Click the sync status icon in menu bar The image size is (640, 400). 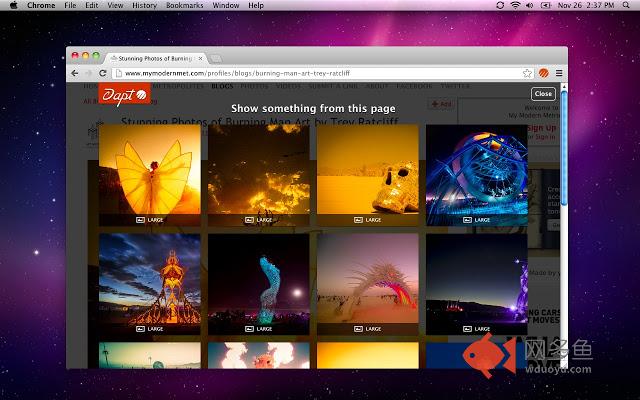(x=500, y=5)
